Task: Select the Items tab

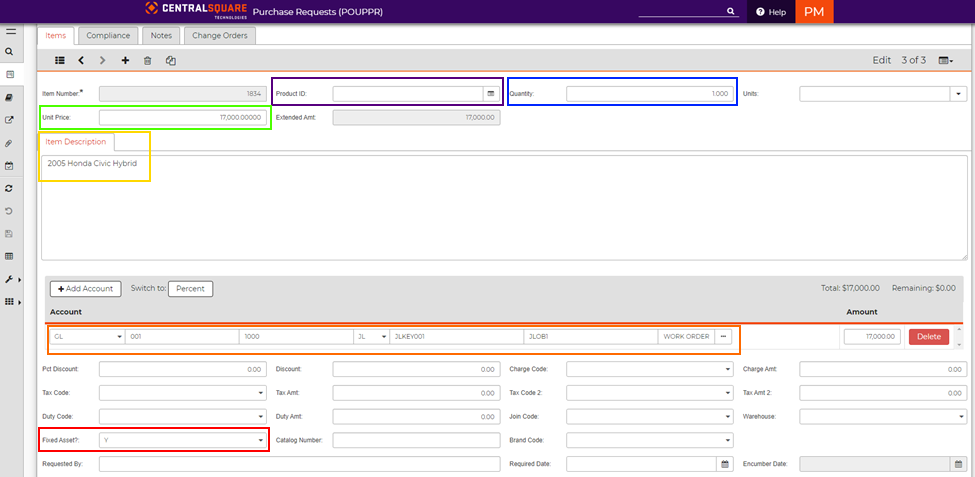Action: [x=55, y=35]
